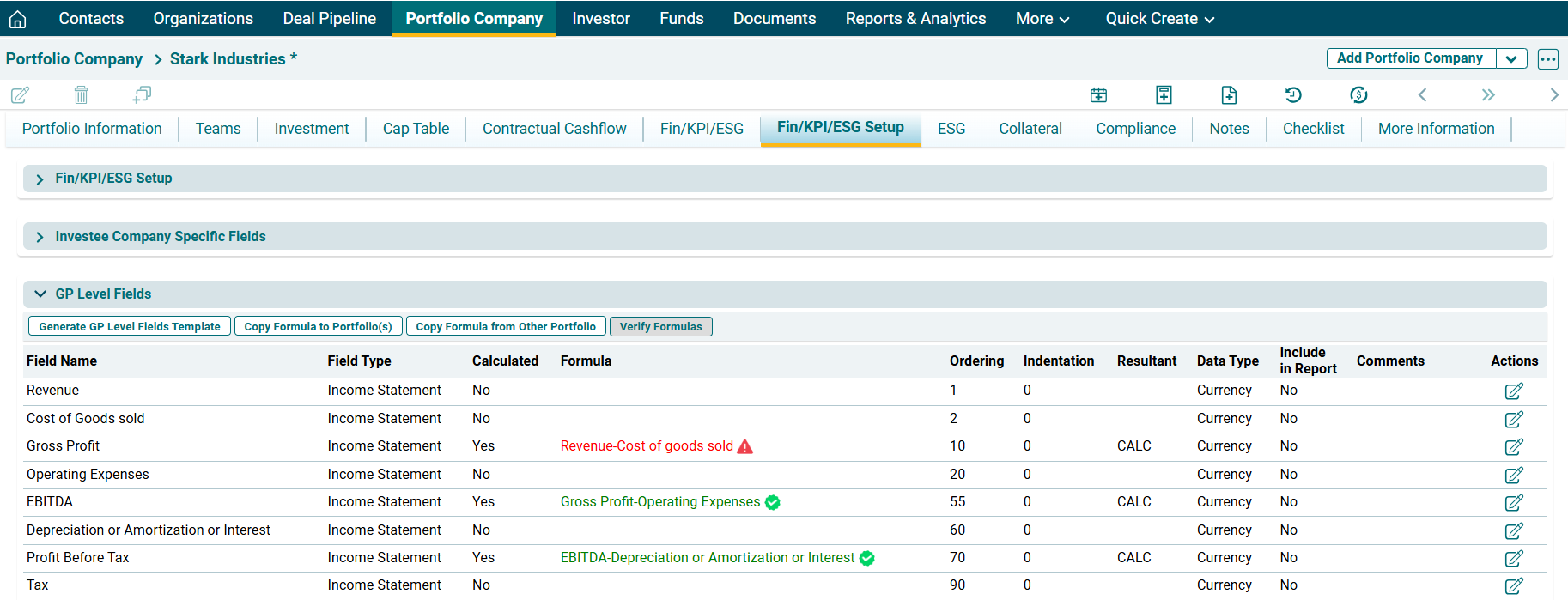Click the currency refresh icon

(1358, 94)
